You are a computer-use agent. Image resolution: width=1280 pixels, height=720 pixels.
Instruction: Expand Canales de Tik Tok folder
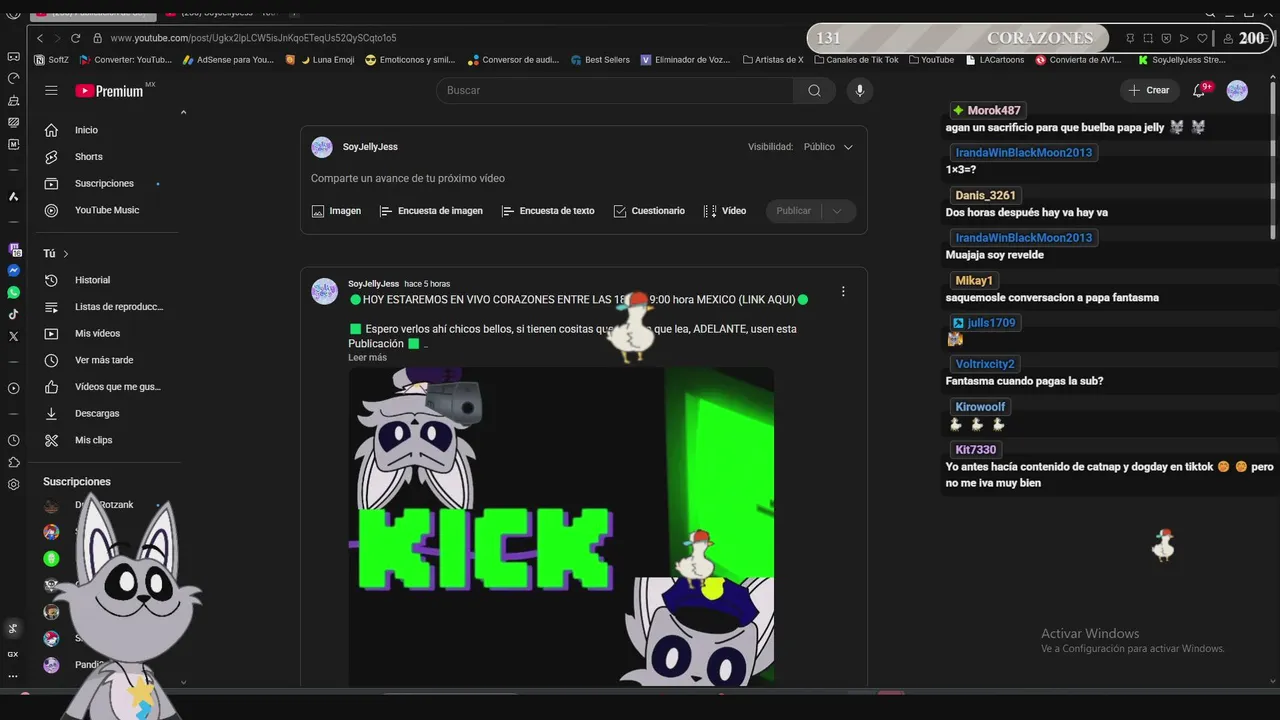point(856,60)
